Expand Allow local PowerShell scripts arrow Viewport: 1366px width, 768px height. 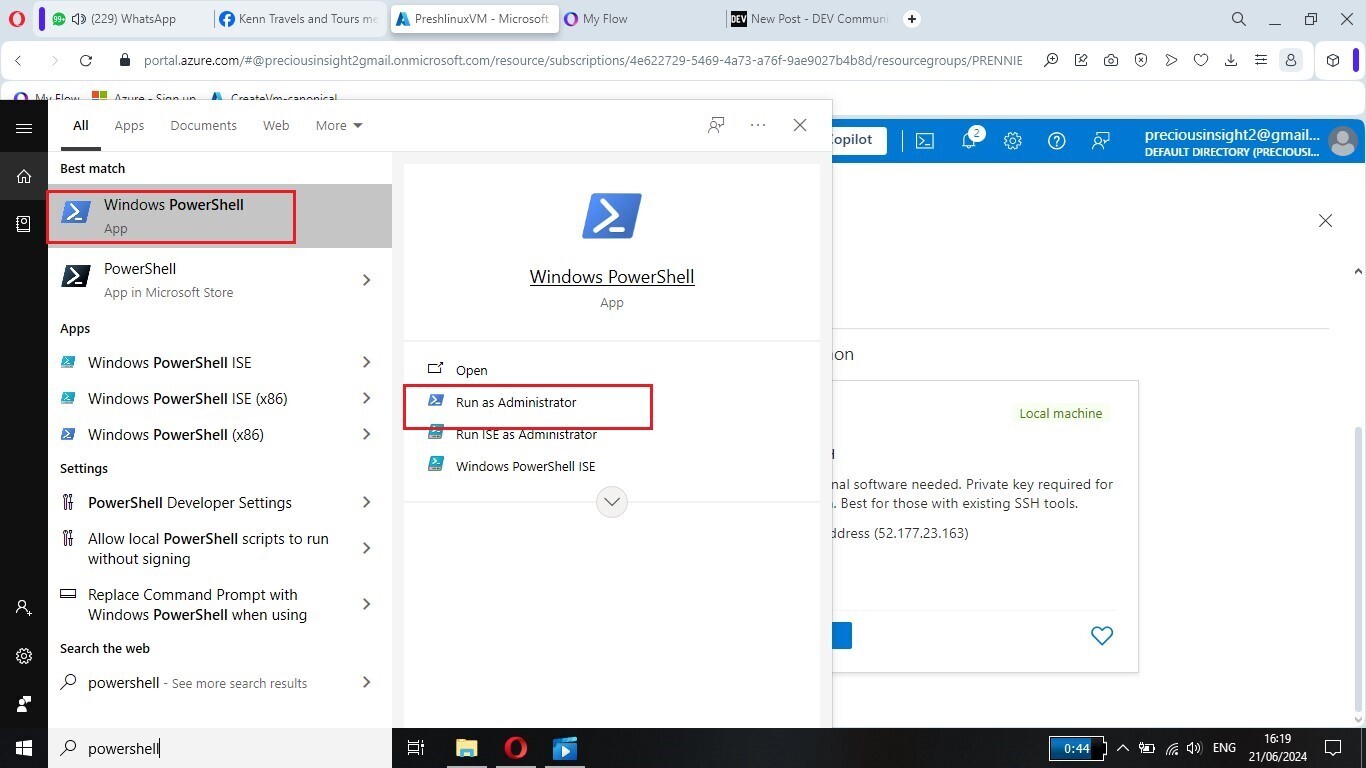coord(366,548)
